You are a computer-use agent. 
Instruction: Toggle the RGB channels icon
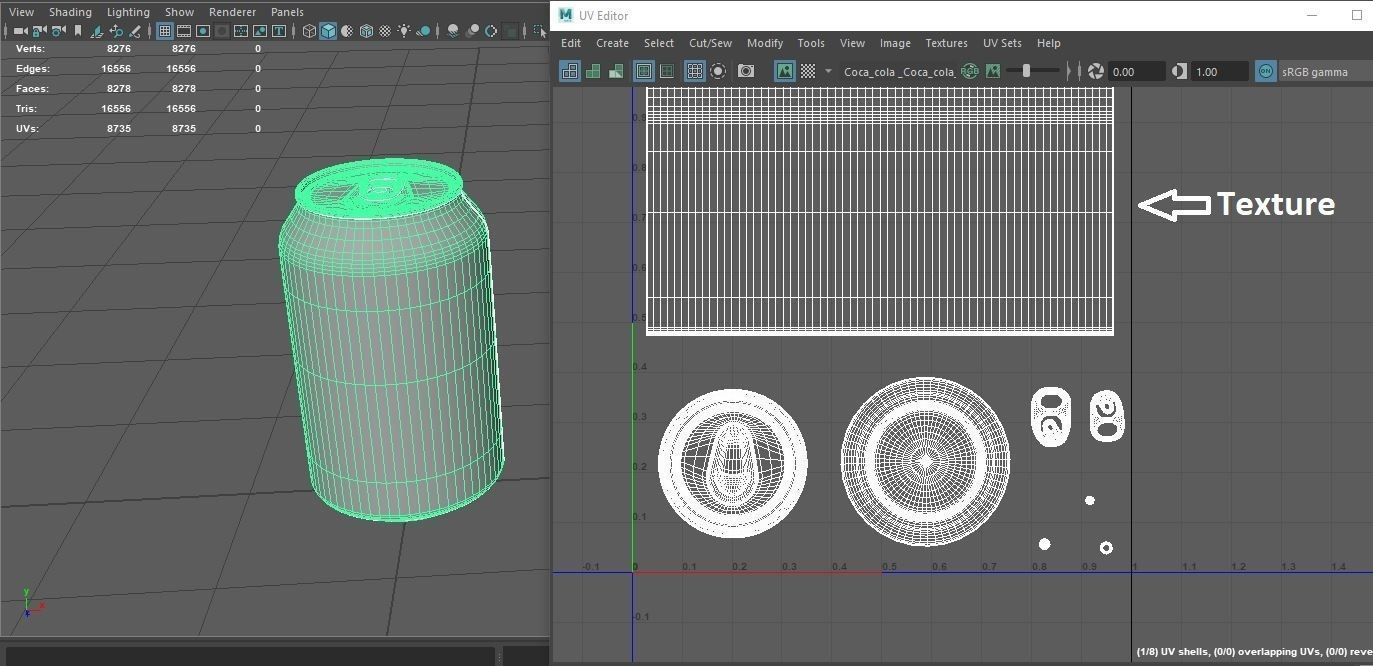point(969,71)
